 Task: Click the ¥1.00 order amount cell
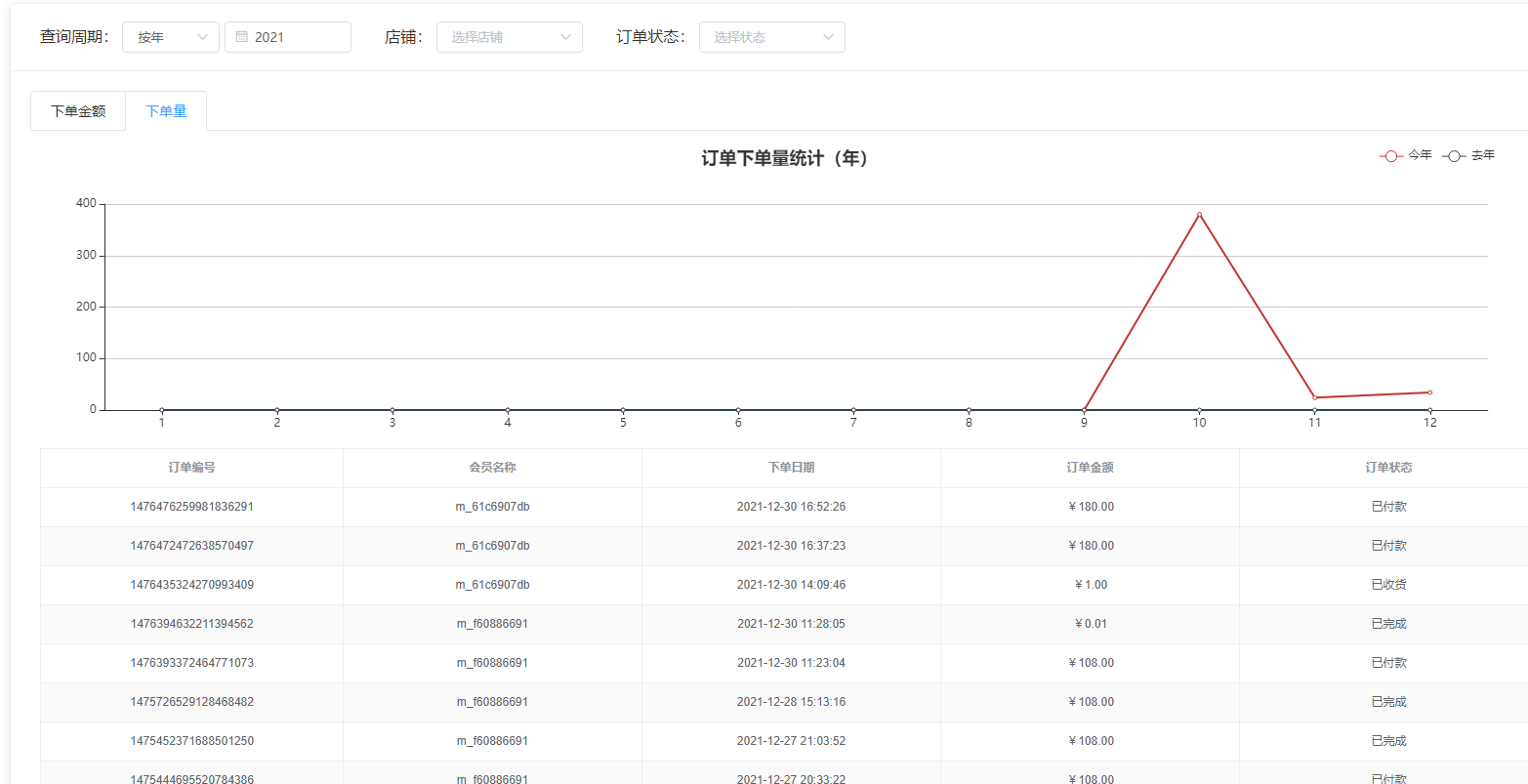click(1090, 585)
